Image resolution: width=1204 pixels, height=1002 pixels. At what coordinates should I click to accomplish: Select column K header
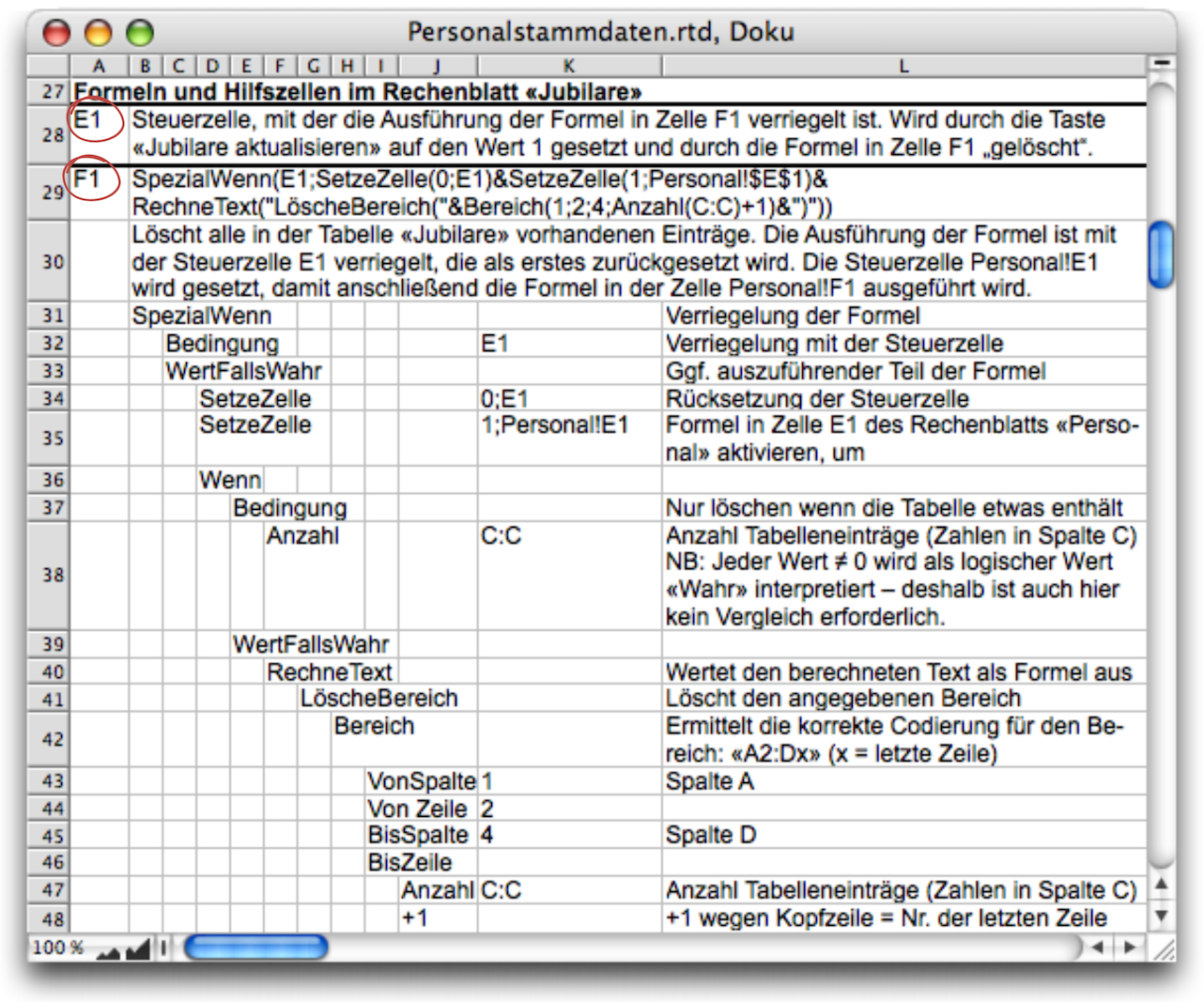[x=569, y=66]
